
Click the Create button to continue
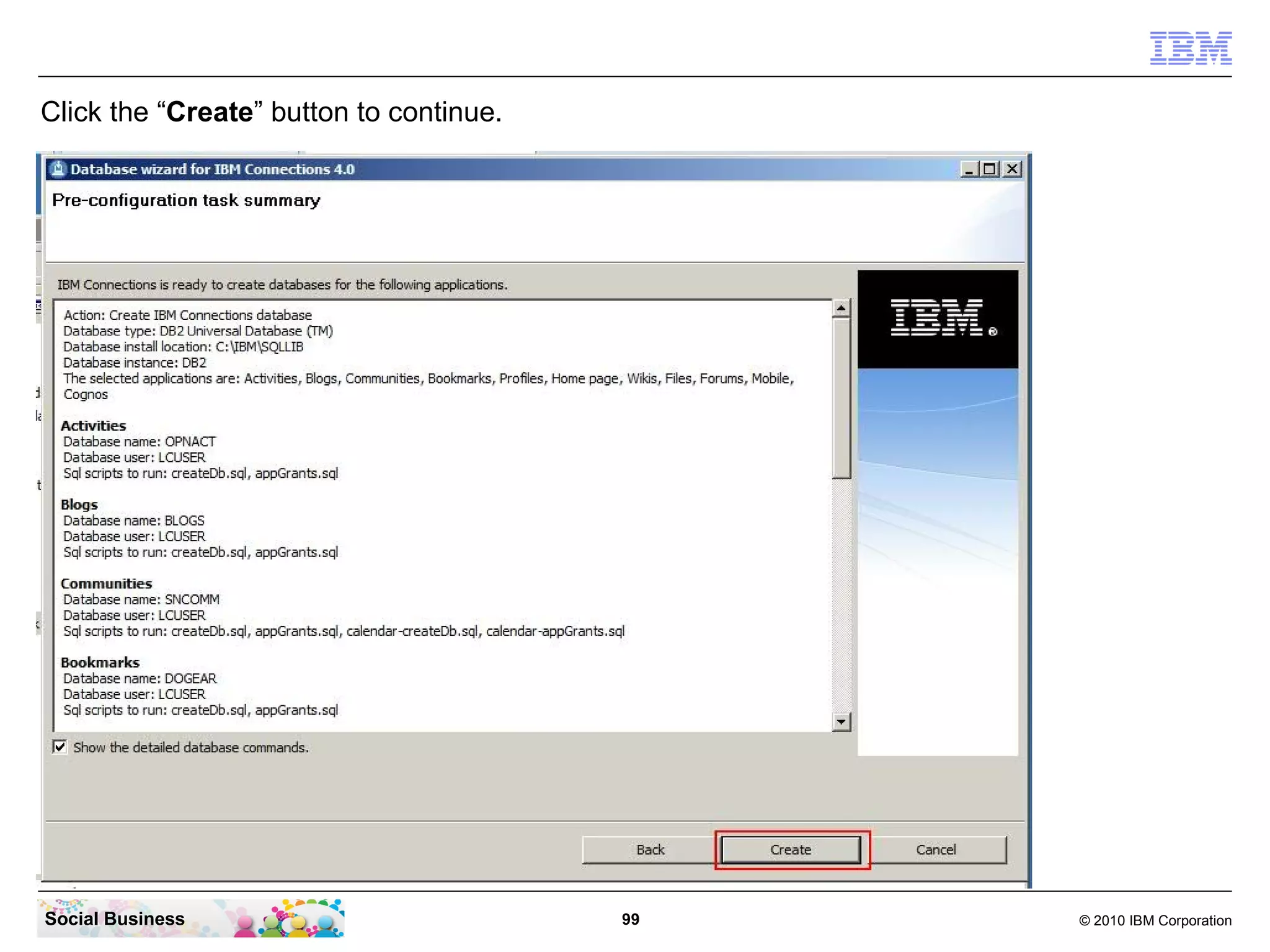click(x=791, y=849)
